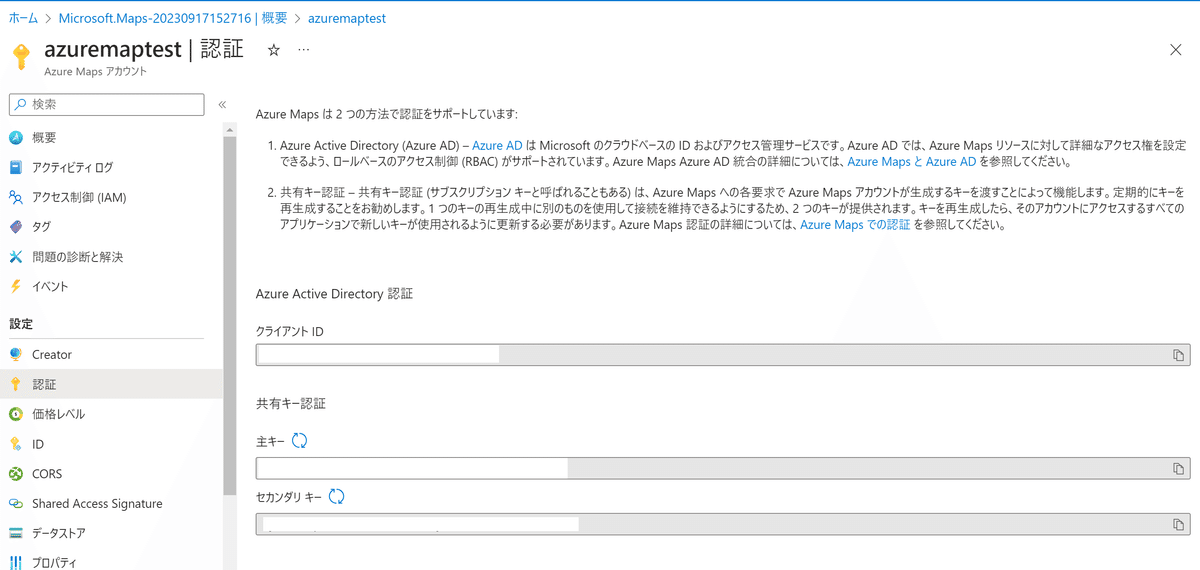This screenshot has width=1200, height=570.
Task: Click the Creator globe icon
Action: (x=15, y=355)
